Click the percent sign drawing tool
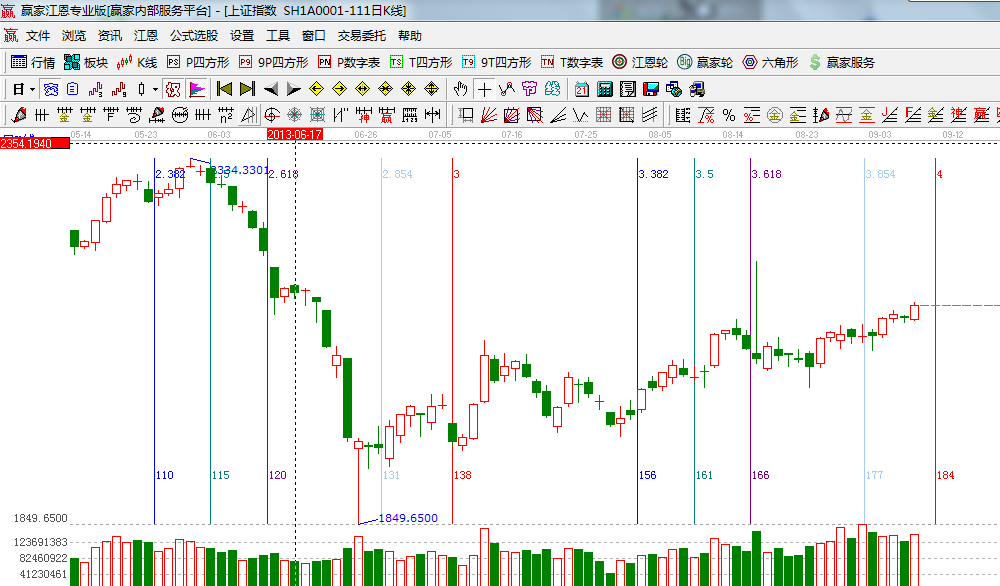The height and width of the screenshot is (586, 1000). 728,115
